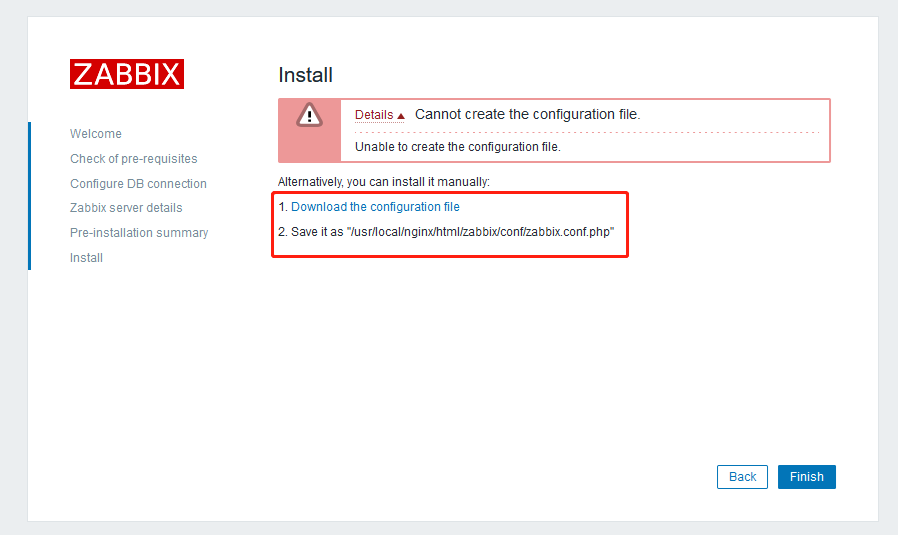Click the Install step in sidebar
The width and height of the screenshot is (898, 535).
tap(86, 258)
